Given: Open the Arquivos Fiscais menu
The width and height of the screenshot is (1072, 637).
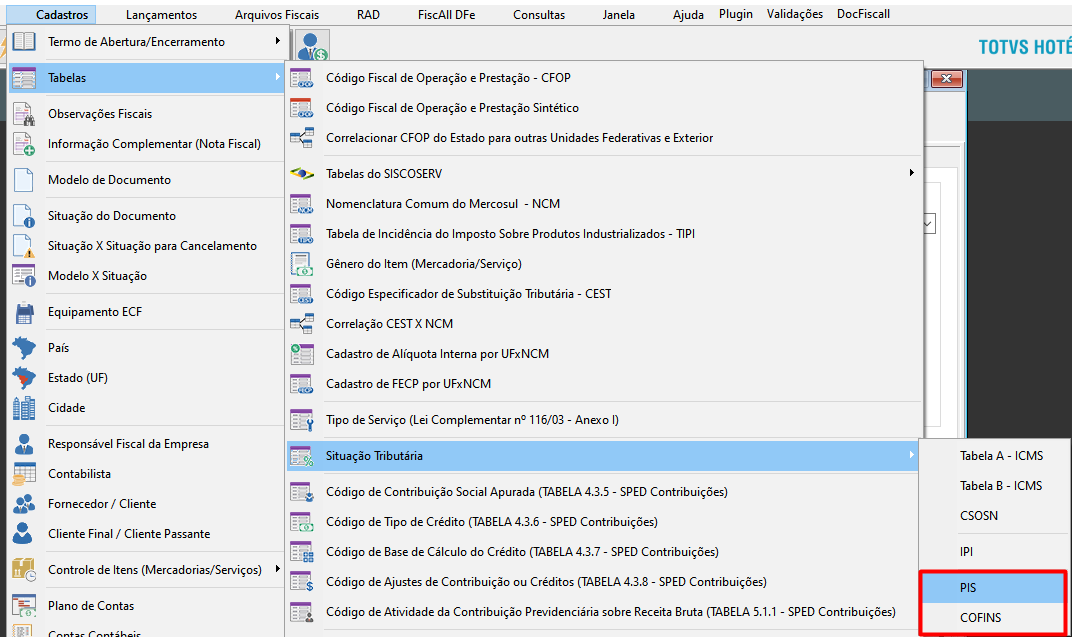Looking at the screenshot, I should point(277,14).
